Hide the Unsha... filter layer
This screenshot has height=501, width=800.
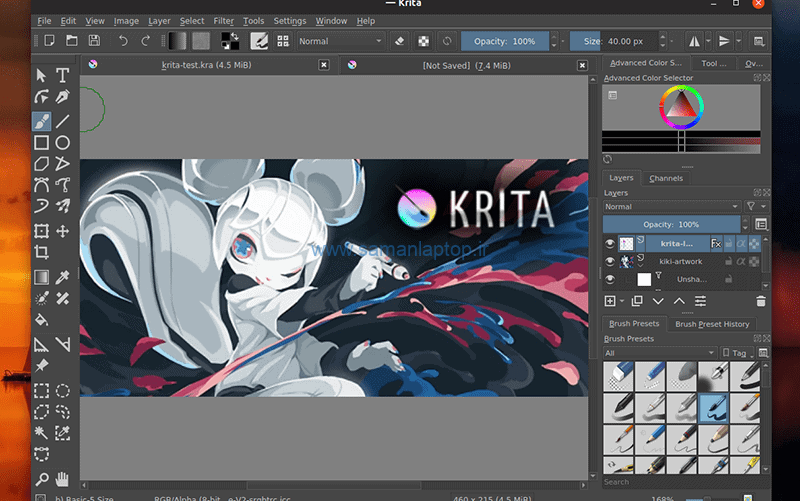coord(610,279)
